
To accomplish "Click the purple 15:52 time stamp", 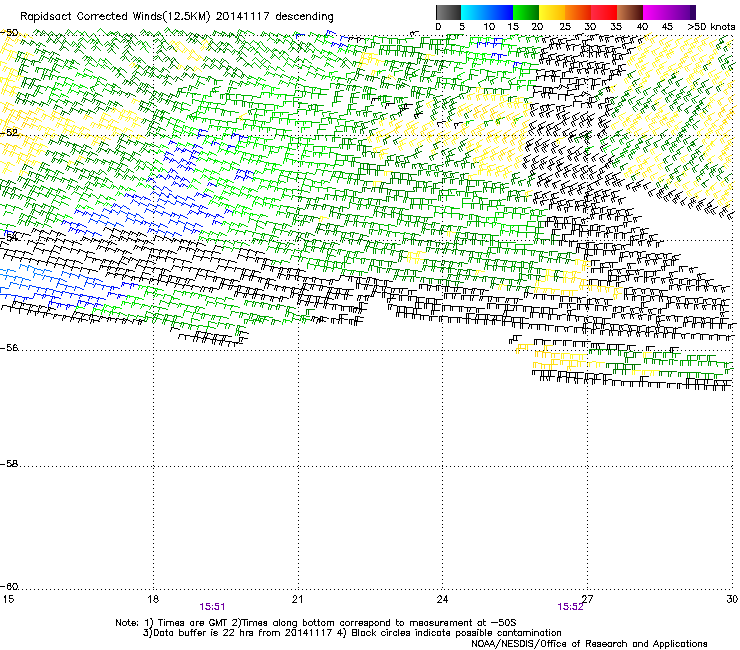I will coord(570,607).
